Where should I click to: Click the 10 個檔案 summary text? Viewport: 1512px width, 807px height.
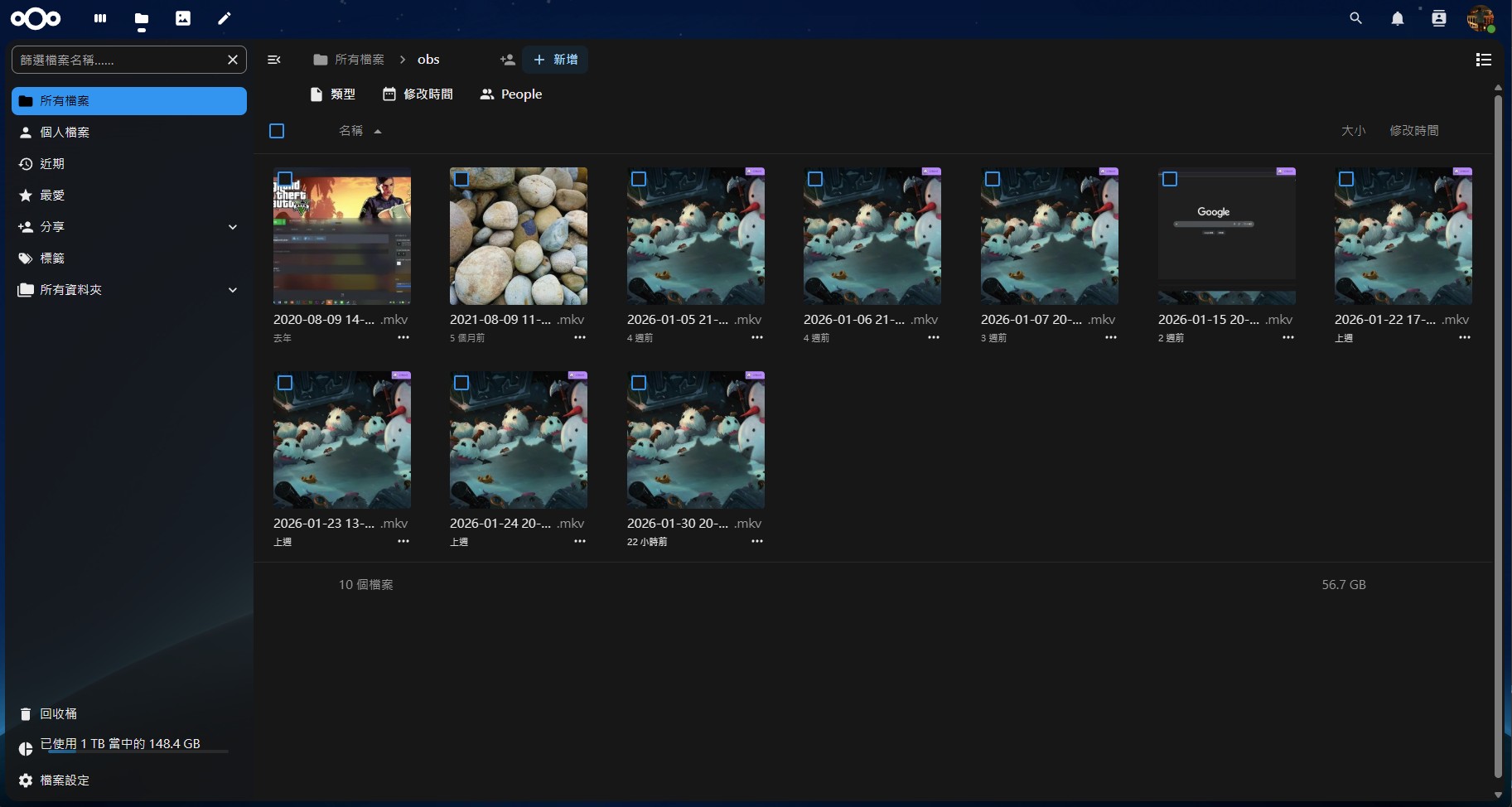click(x=365, y=585)
